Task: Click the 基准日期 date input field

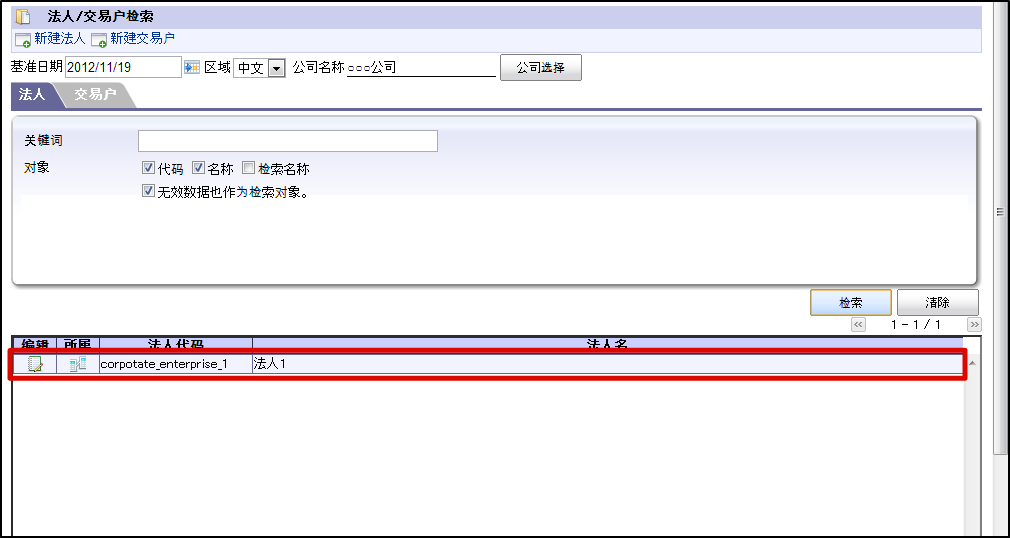Action: pyautogui.click(x=124, y=67)
